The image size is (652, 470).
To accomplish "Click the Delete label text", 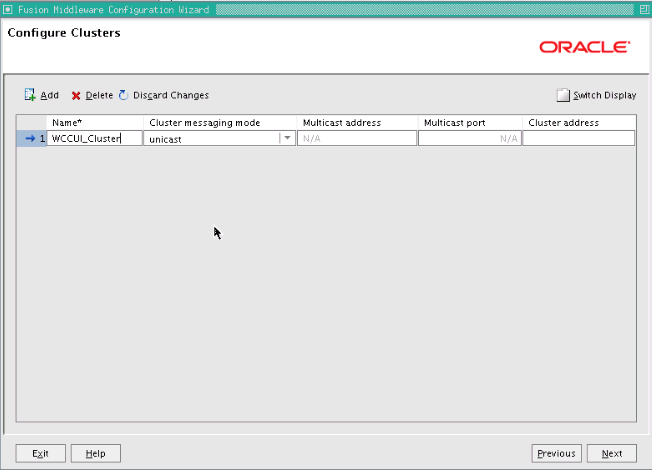I will click(99, 95).
